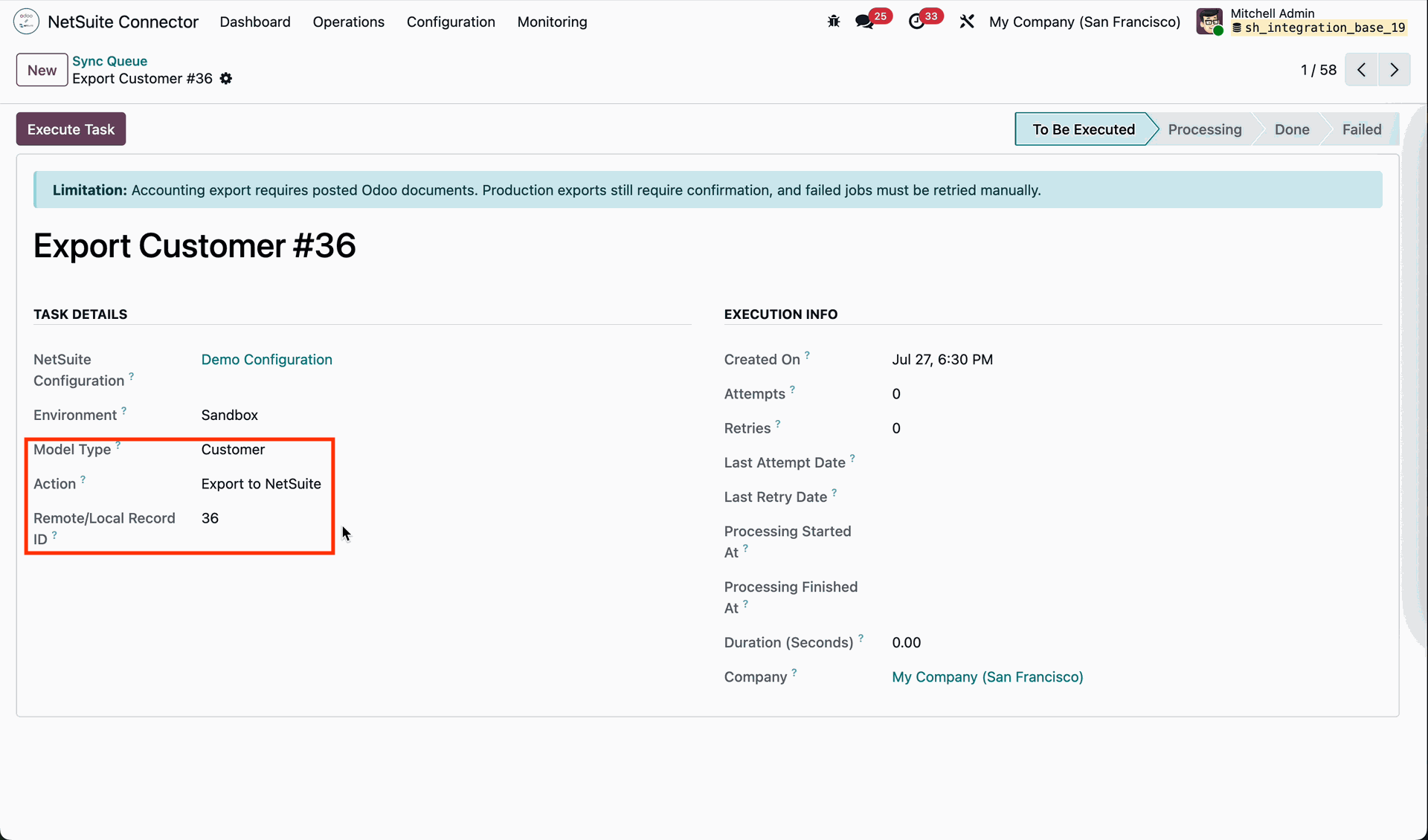
Task: Select the Processing status stage
Action: (x=1205, y=129)
